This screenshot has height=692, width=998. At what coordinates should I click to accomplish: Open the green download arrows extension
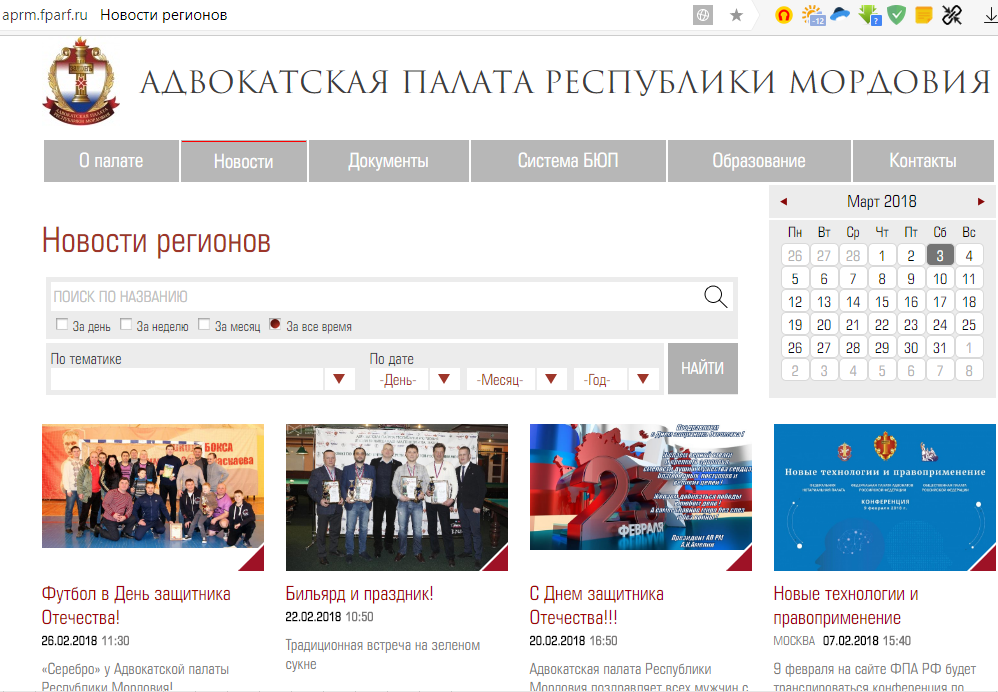[869, 15]
